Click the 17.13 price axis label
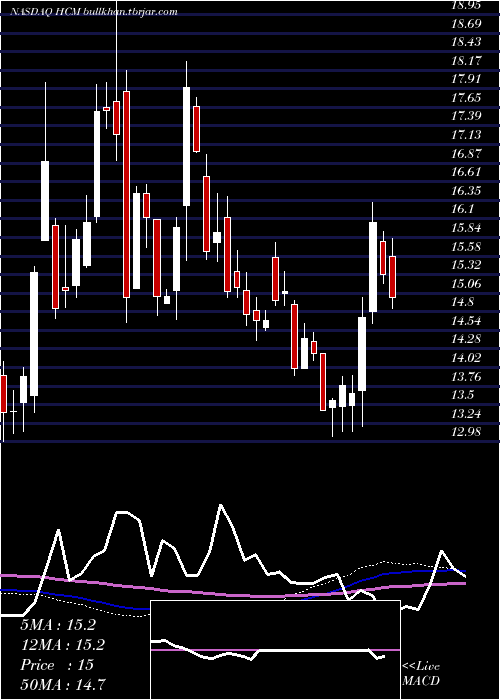The height and width of the screenshot is (700, 500). [466, 135]
